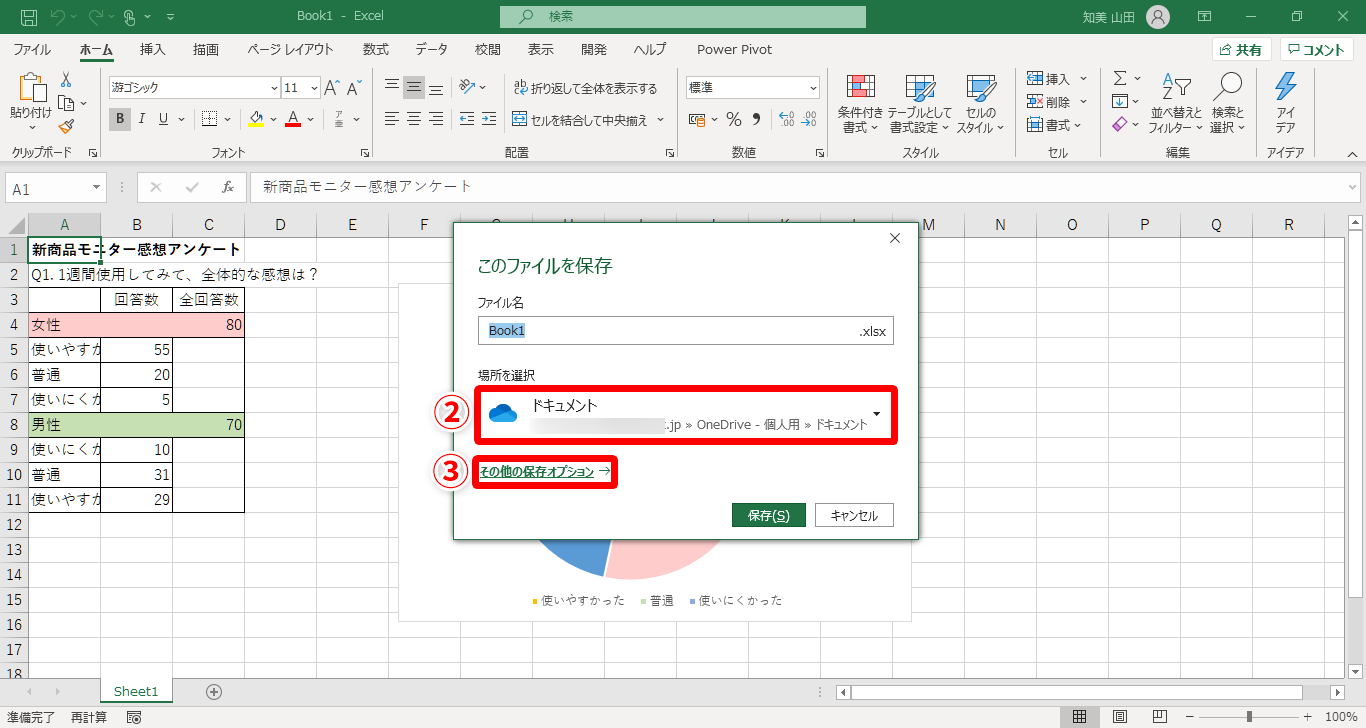Toggle Italic formatting

click(x=142, y=119)
